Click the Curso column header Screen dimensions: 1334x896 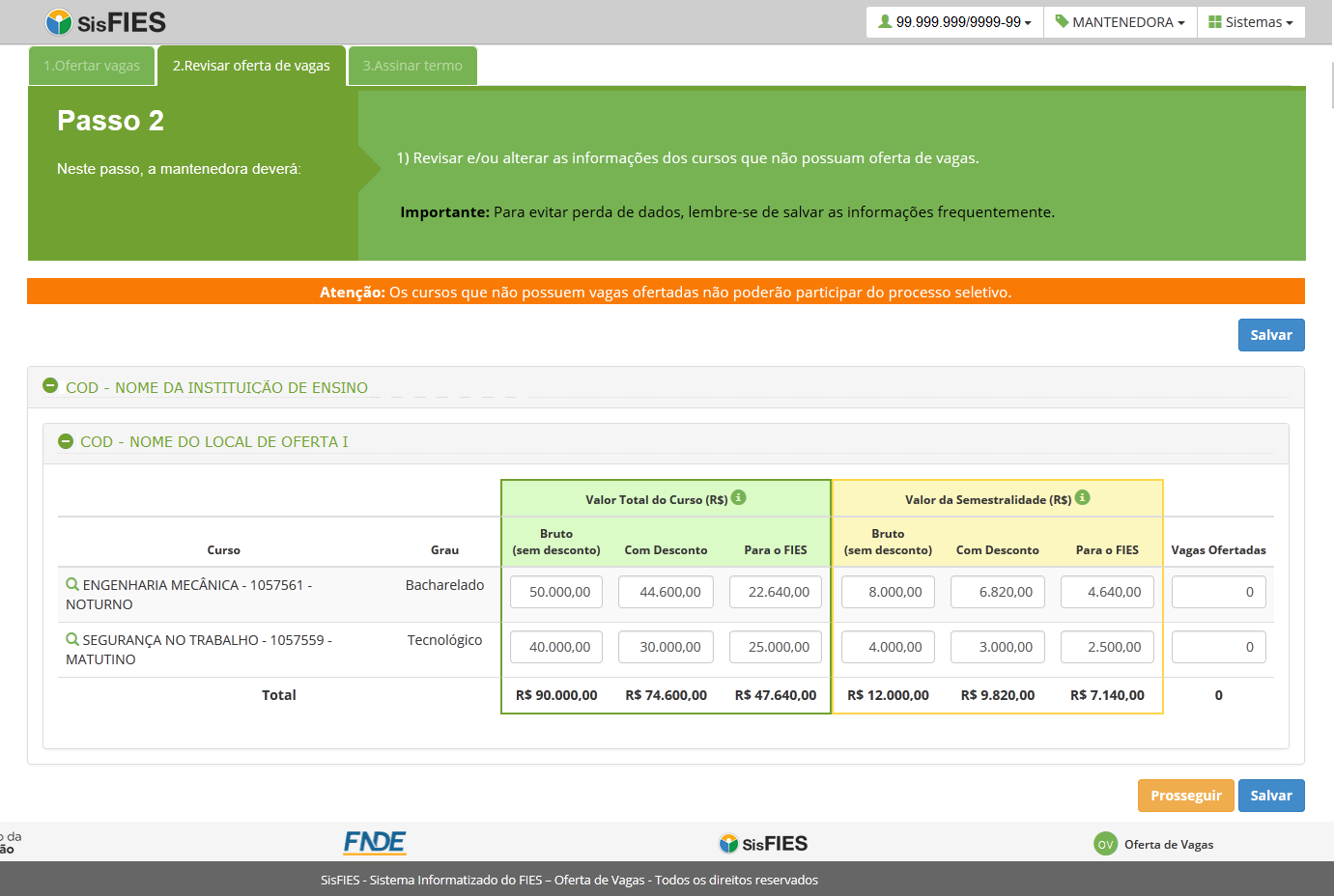[223, 550]
